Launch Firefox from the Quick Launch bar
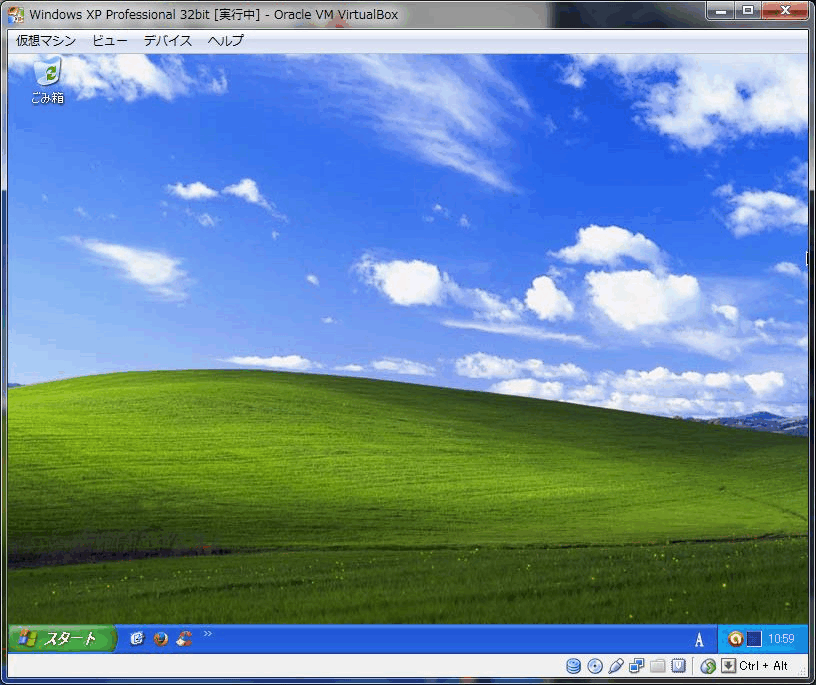The image size is (816, 685). click(x=160, y=639)
